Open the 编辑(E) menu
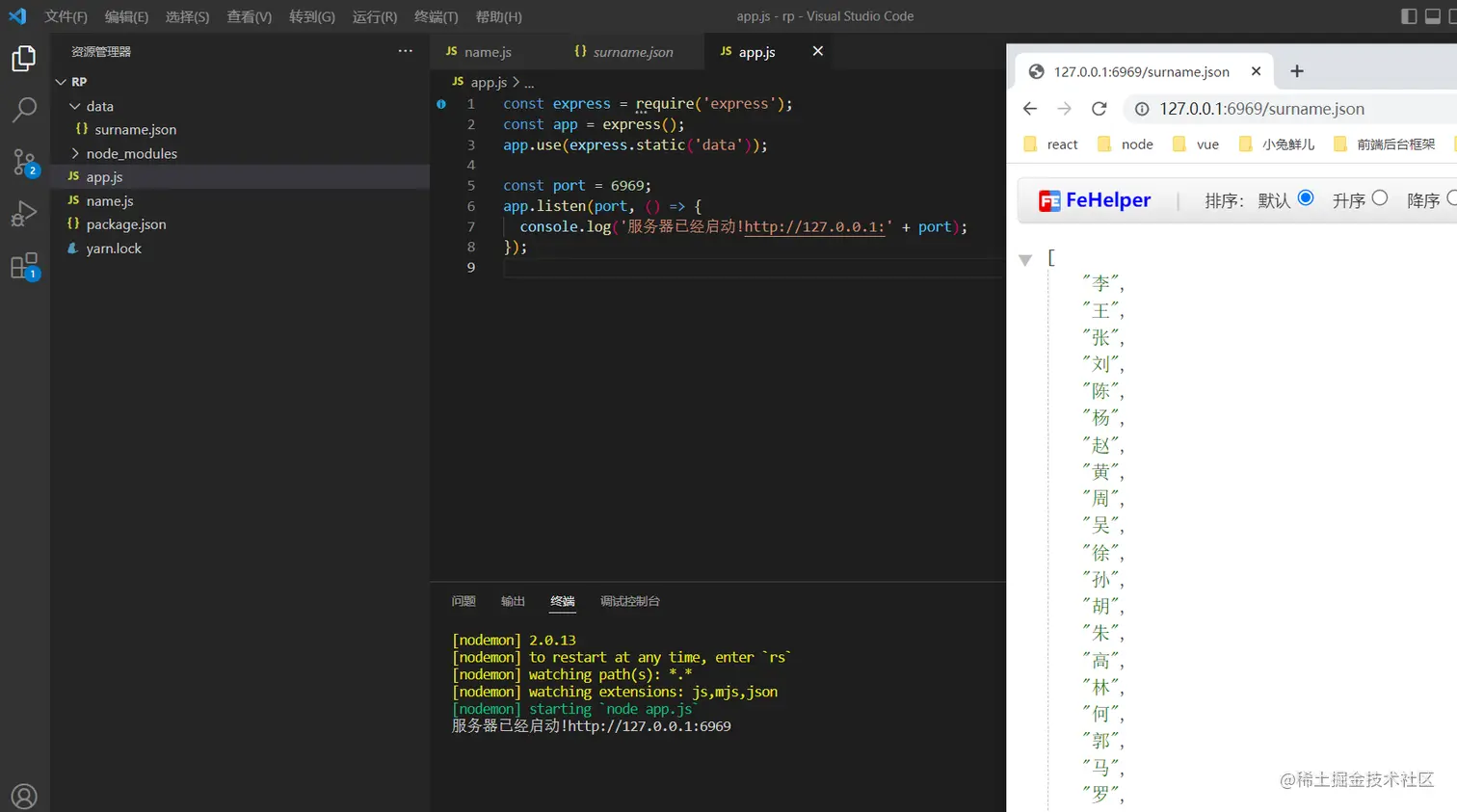This screenshot has height=812, width=1457. [x=126, y=16]
